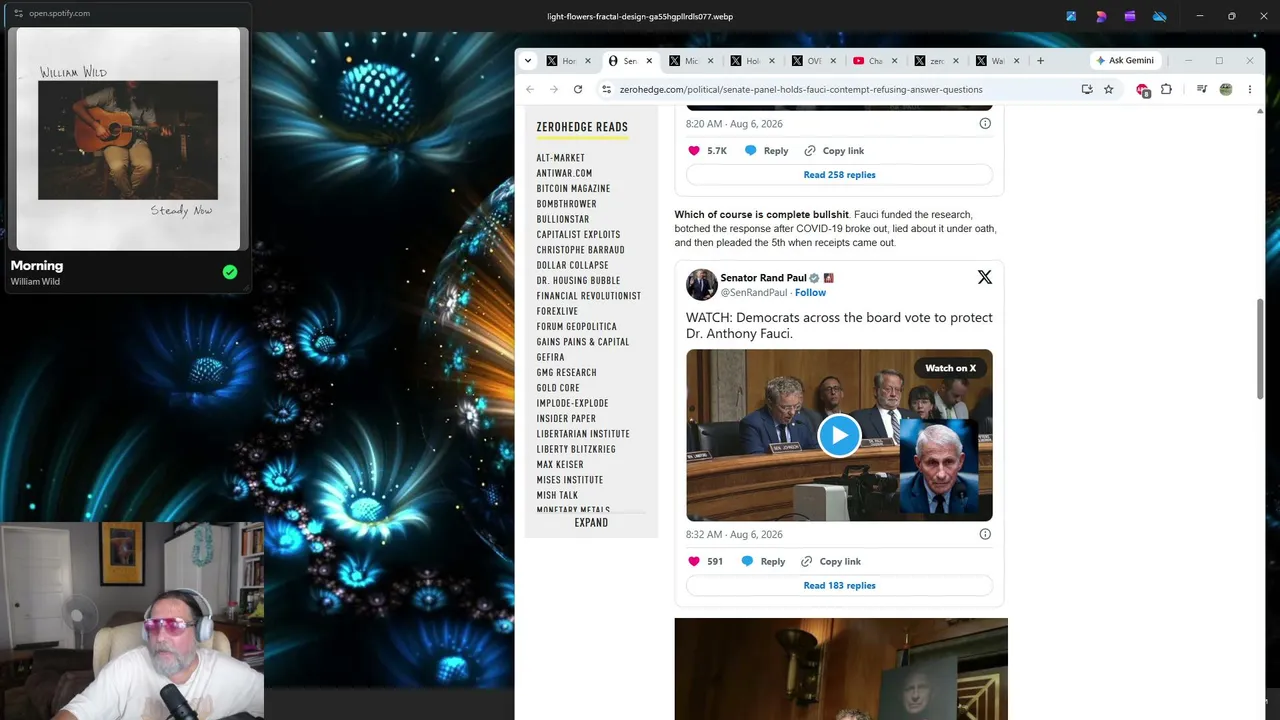Open 'Read 258 replies' link

point(839,175)
